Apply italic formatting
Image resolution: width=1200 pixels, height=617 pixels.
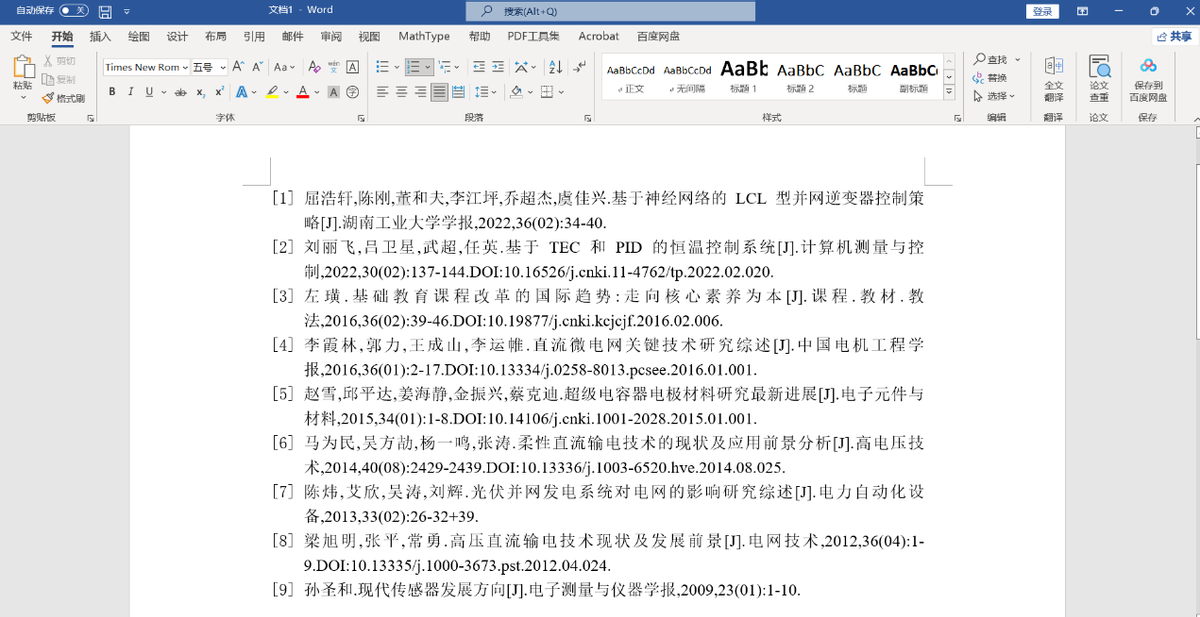[x=131, y=92]
